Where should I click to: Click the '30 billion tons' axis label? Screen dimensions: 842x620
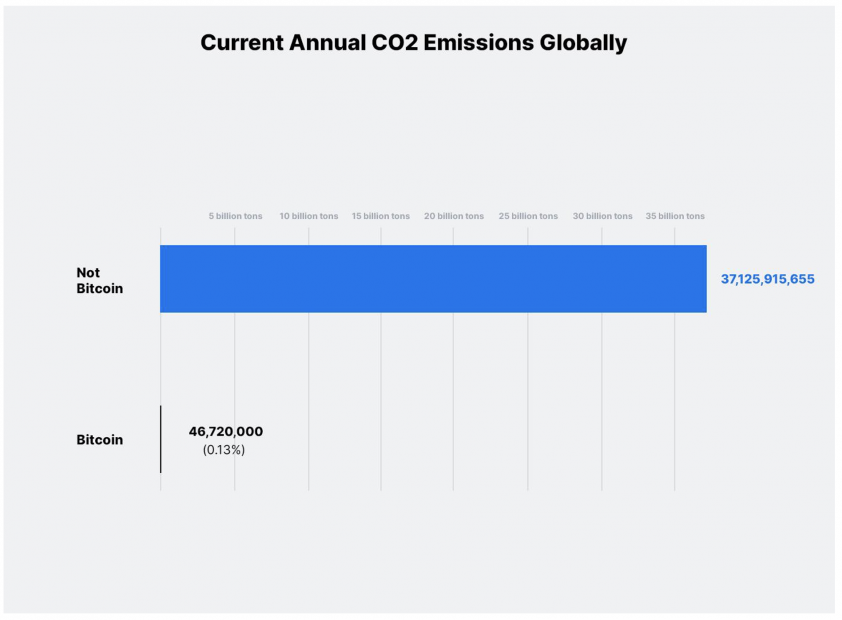click(x=602, y=216)
